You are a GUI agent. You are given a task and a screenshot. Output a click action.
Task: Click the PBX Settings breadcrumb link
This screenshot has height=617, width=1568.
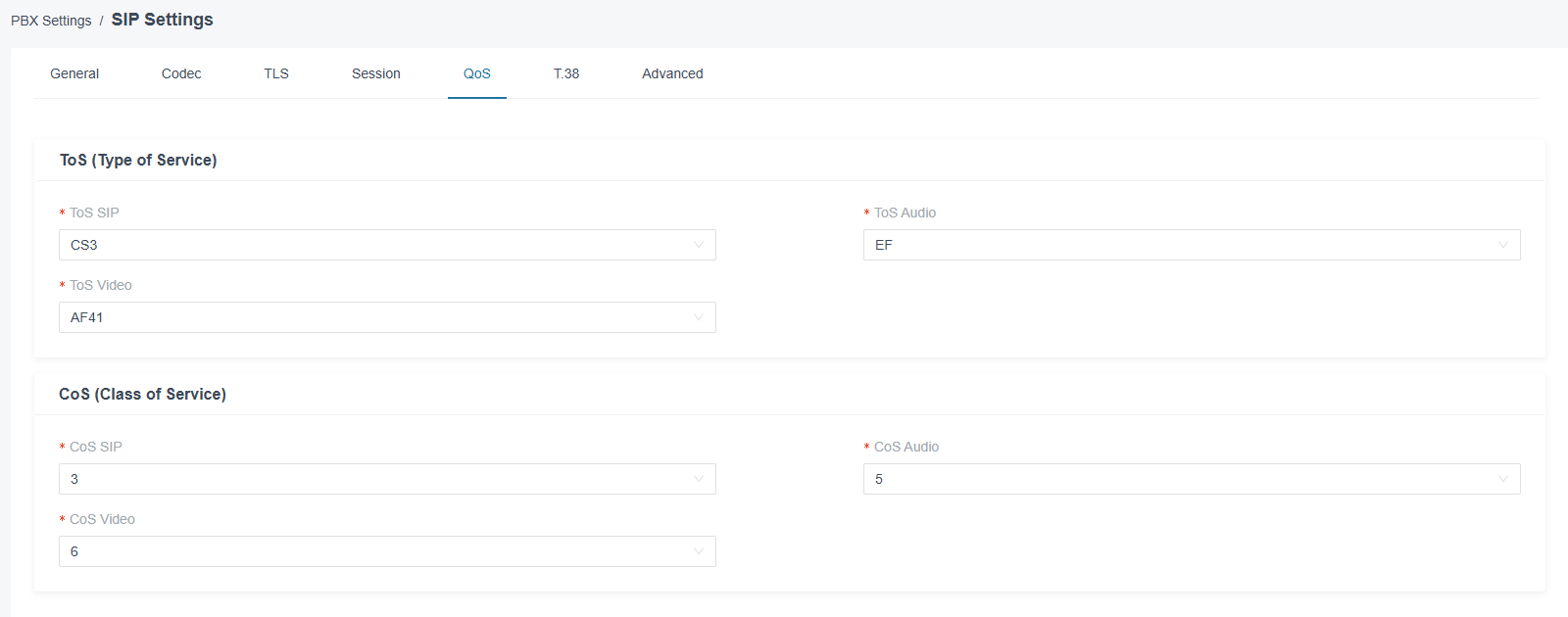tap(51, 21)
